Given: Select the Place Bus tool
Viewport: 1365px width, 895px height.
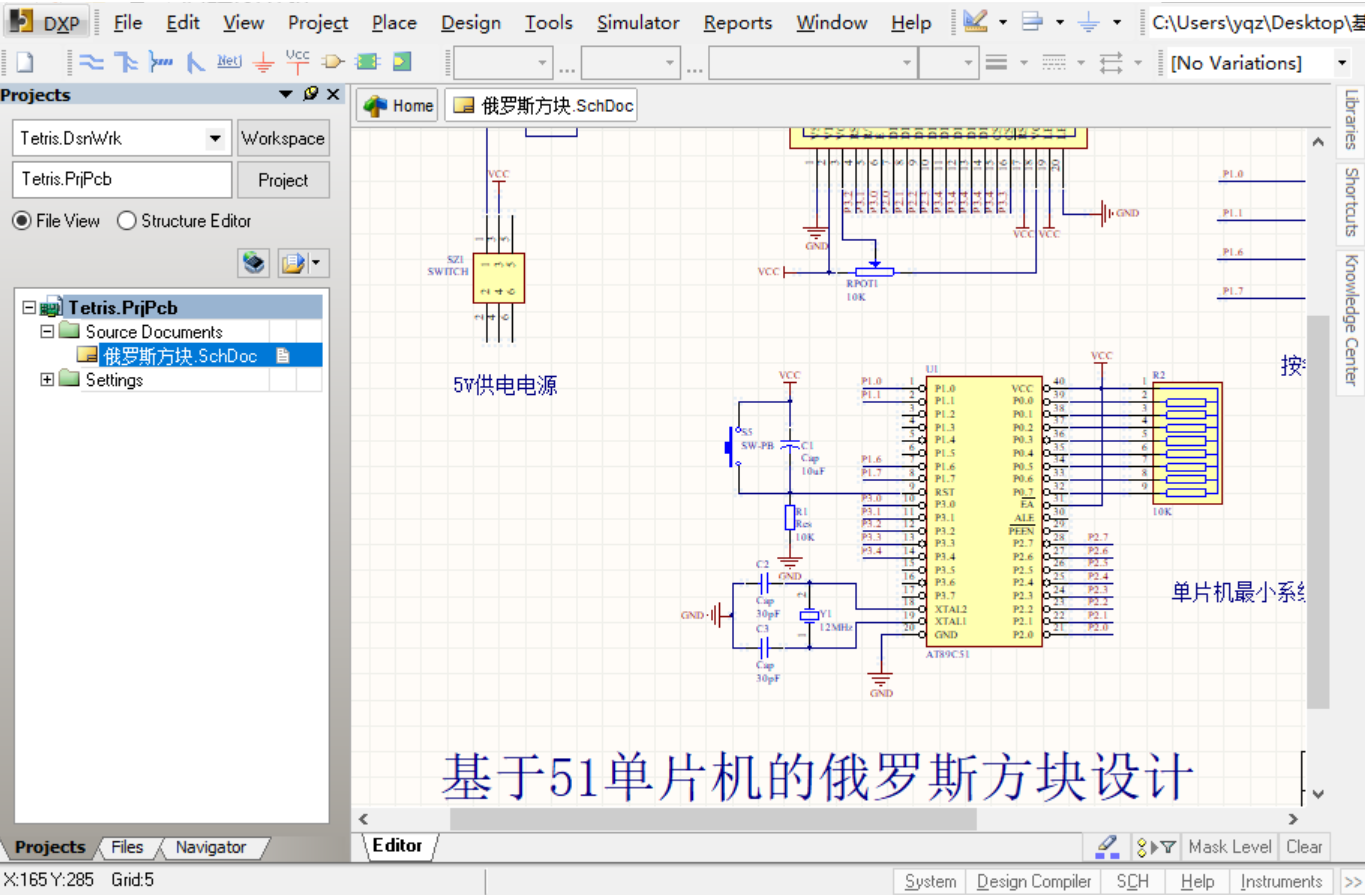Looking at the screenshot, I should [126, 62].
